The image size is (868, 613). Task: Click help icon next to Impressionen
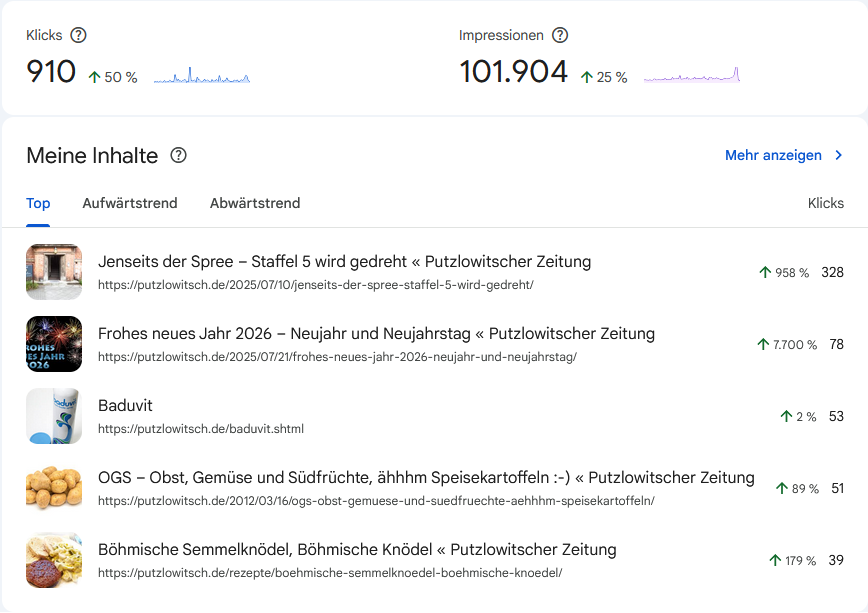click(560, 35)
